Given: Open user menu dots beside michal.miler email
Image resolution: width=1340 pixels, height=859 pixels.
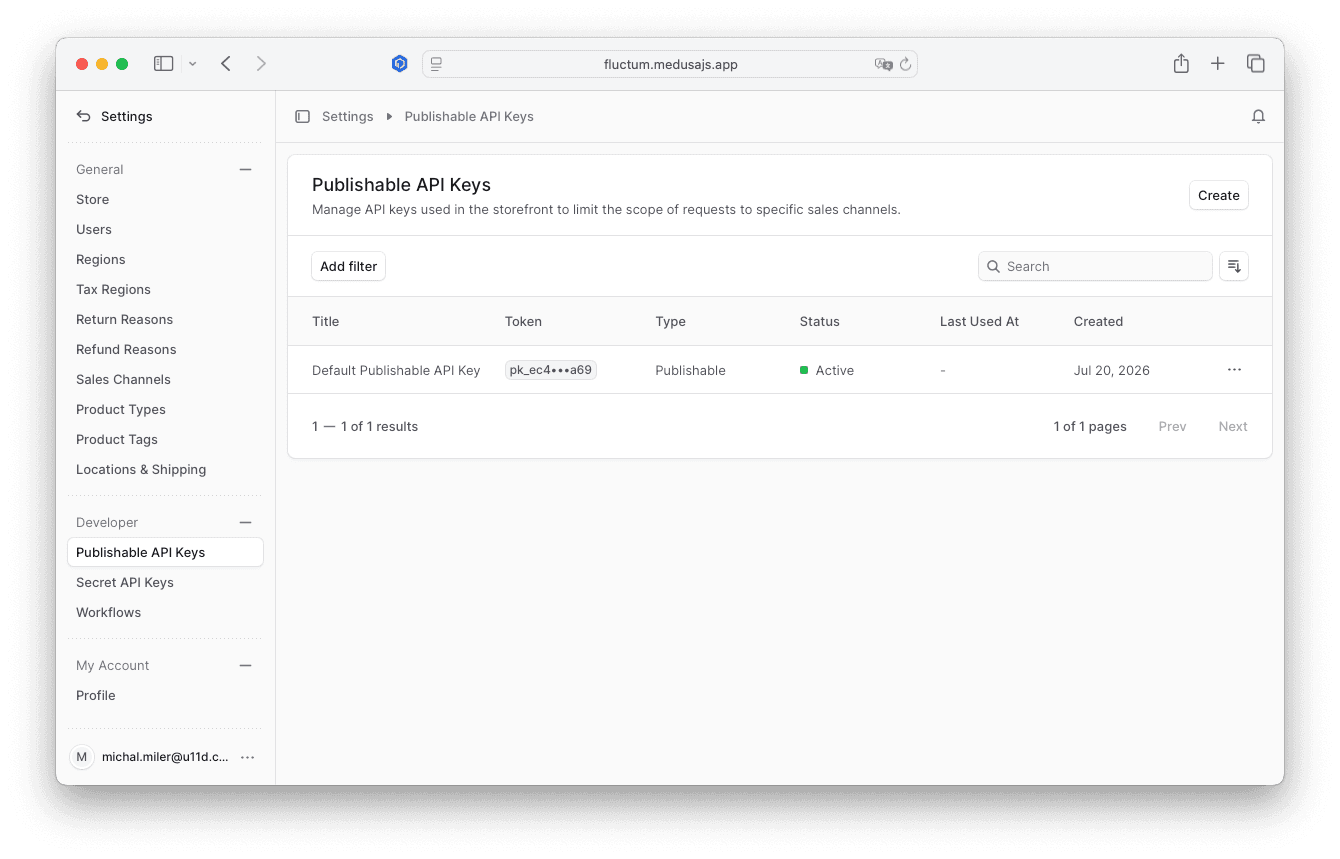Looking at the screenshot, I should pyautogui.click(x=248, y=757).
